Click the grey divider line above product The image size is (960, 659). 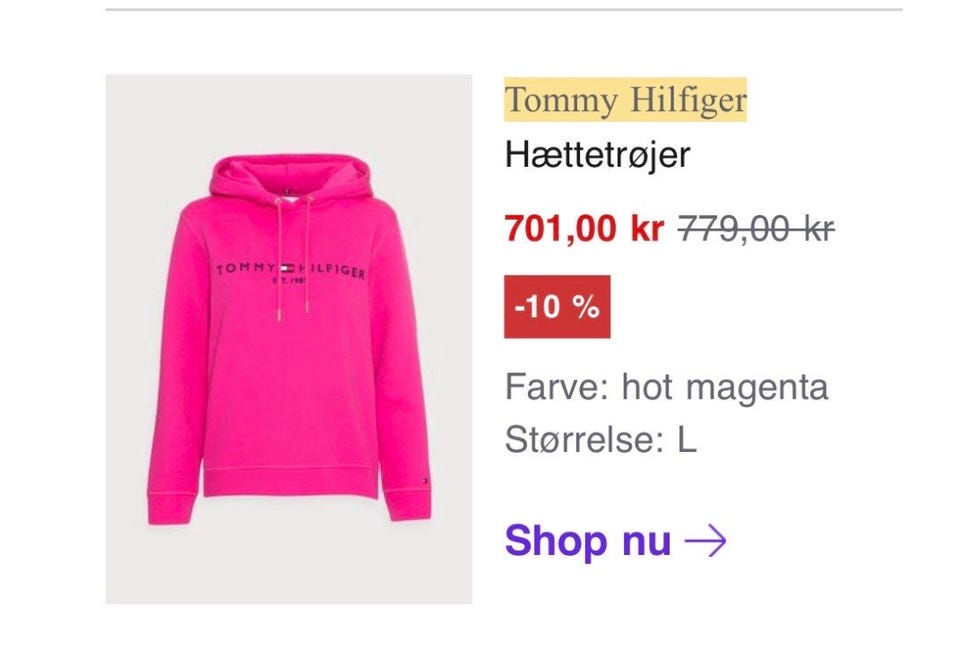click(504, 10)
